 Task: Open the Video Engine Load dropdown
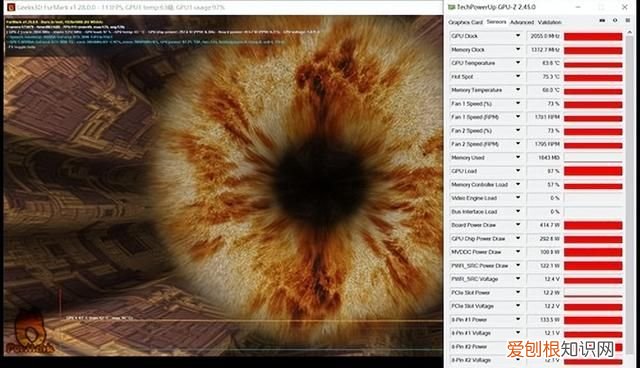tap(518, 198)
